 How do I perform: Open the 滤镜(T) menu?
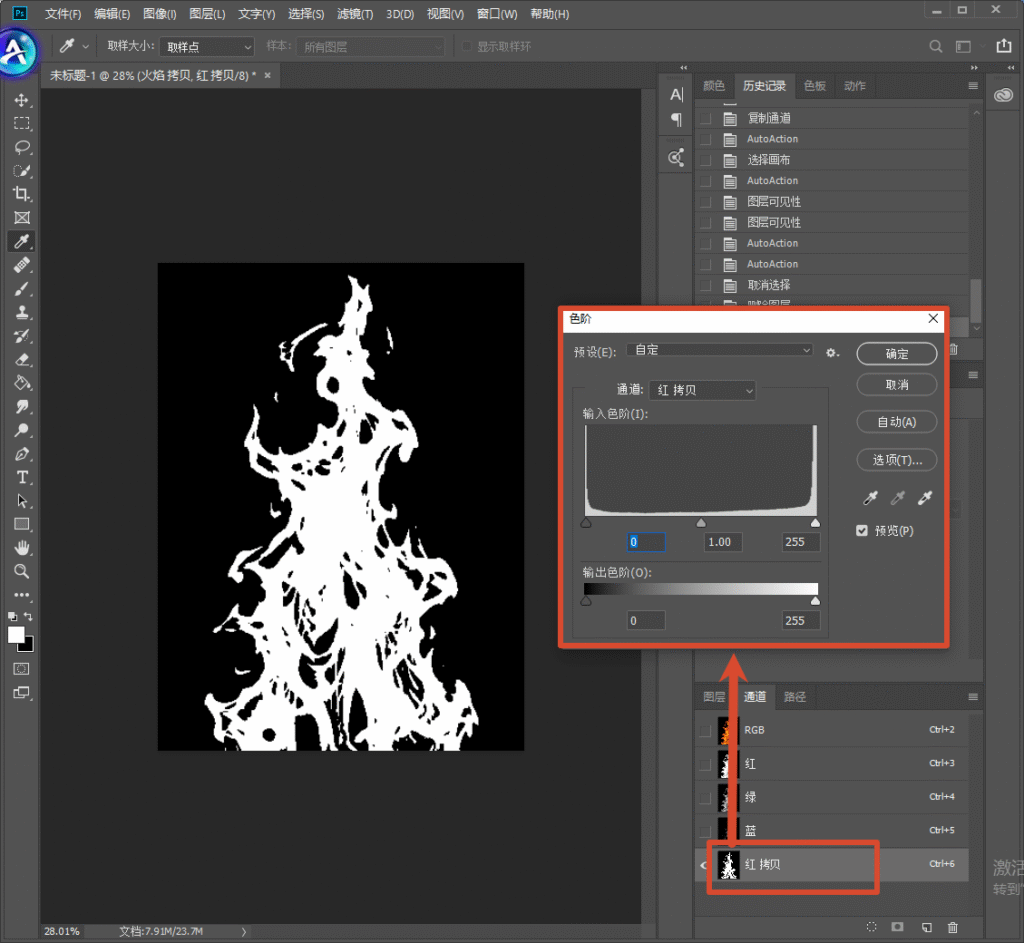click(x=355, y=14)
